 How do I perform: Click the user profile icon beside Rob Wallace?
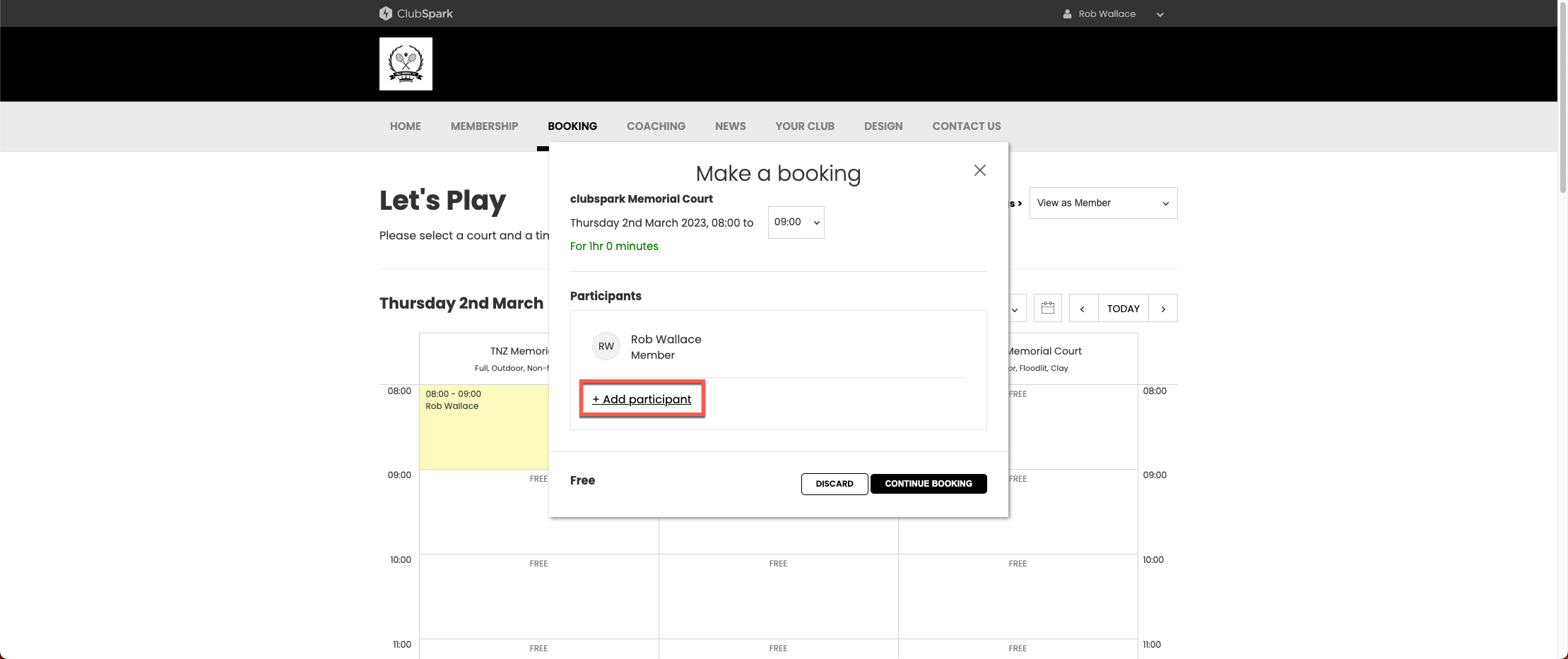click(1067, 13)
